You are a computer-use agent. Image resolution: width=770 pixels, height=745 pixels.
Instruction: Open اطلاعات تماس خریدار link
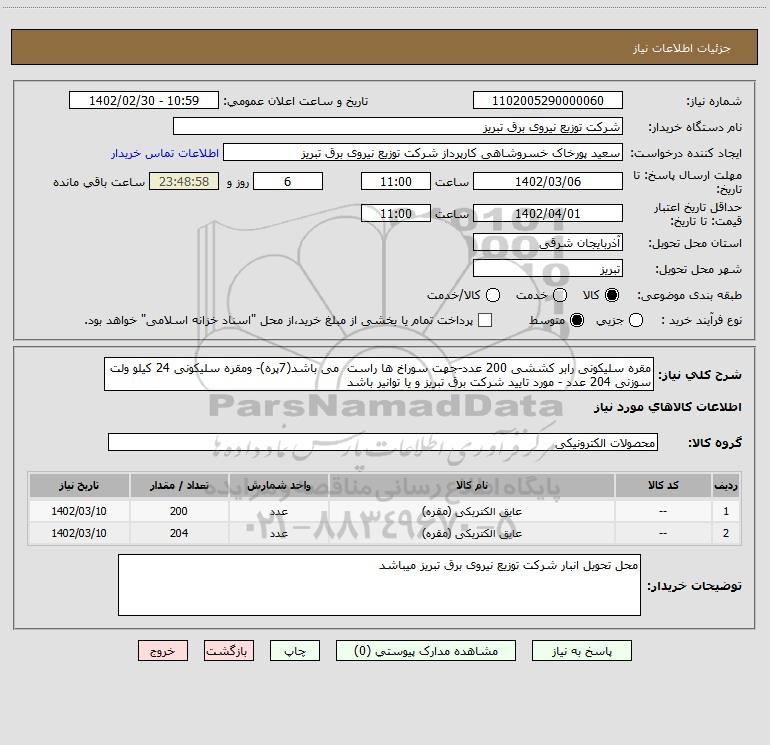[165, 153]
